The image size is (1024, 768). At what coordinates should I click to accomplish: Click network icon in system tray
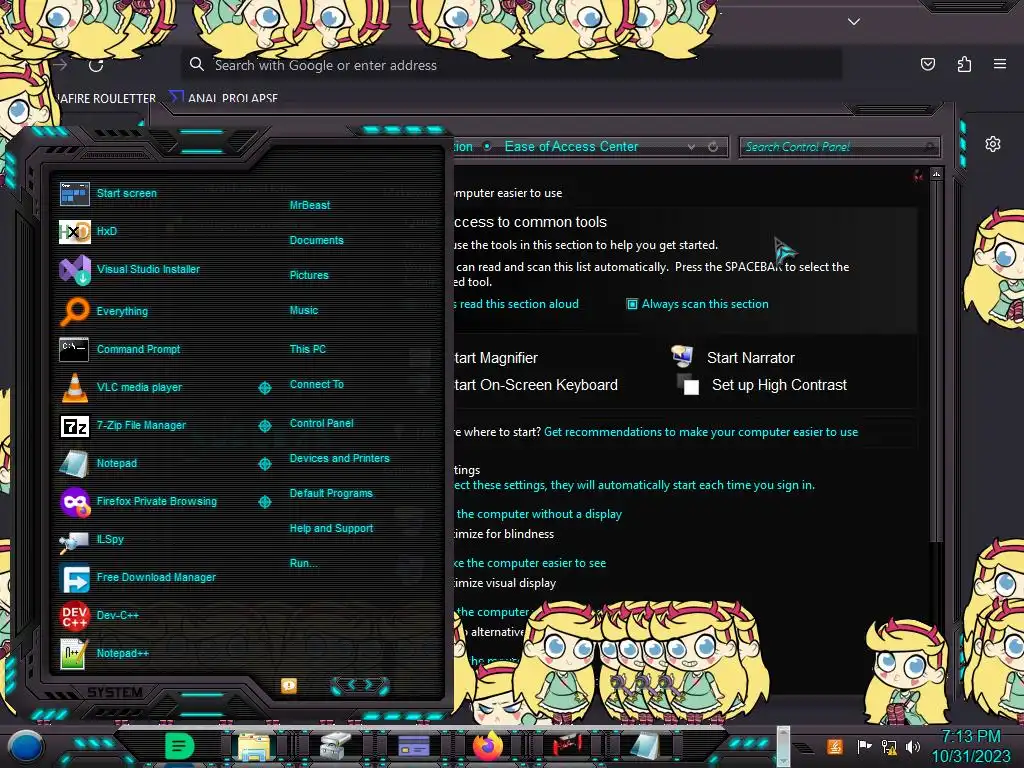(x=889, y=746)
